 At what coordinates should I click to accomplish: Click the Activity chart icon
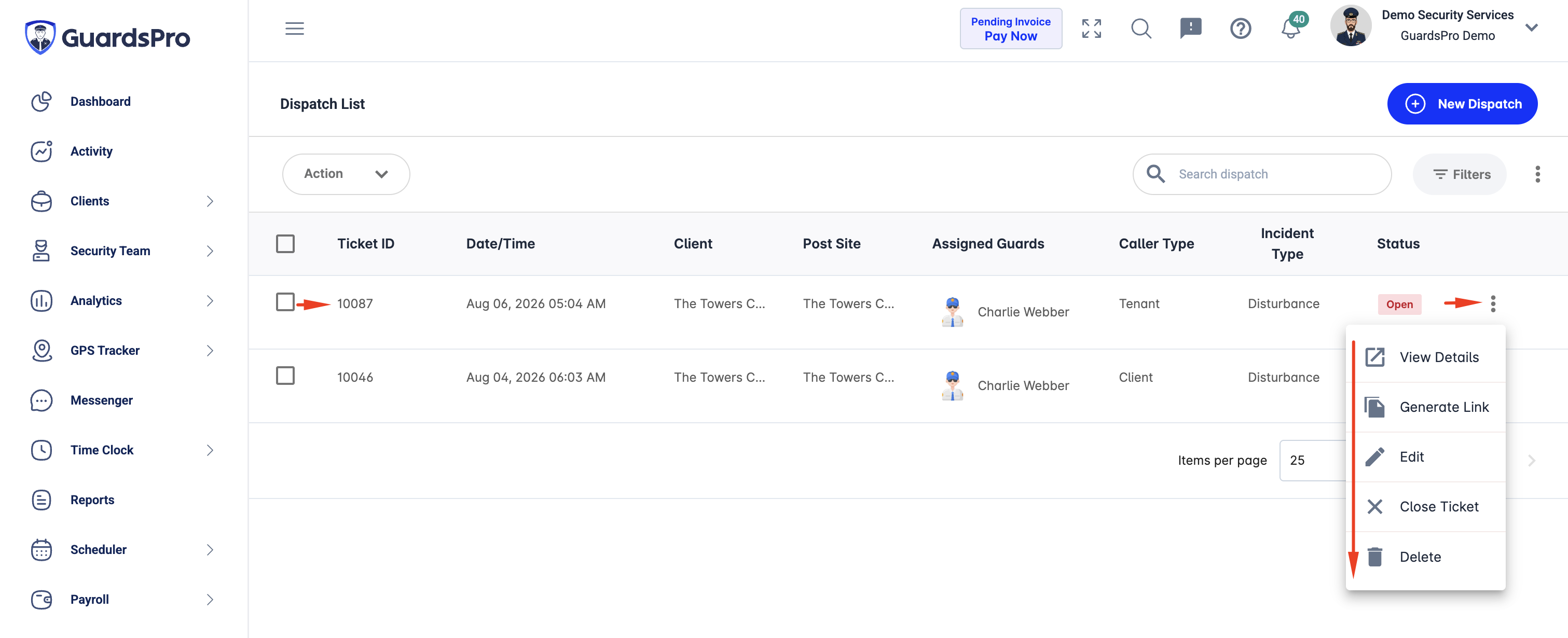pos(42,151)
